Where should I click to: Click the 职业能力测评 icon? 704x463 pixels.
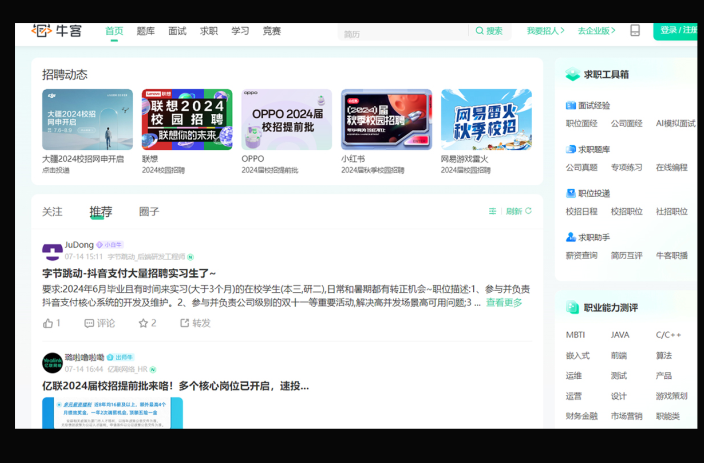tap(572, 308)
